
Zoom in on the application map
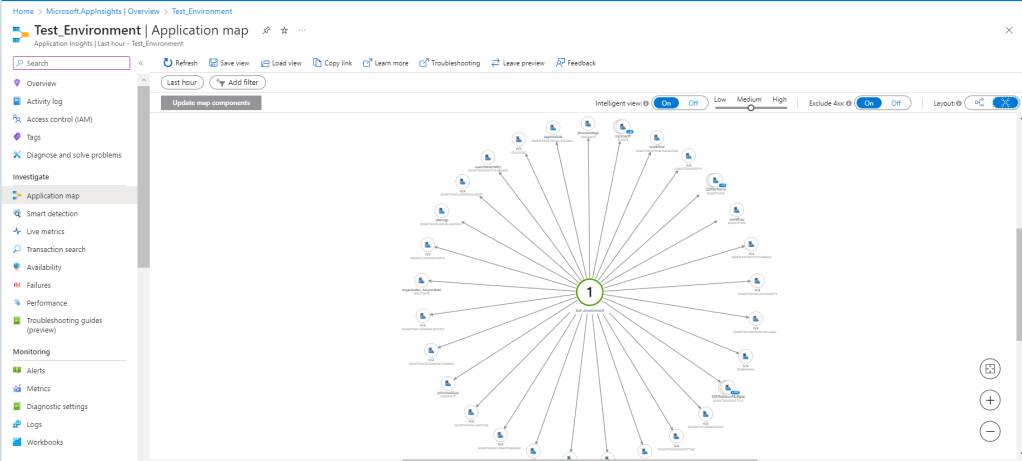990,400
